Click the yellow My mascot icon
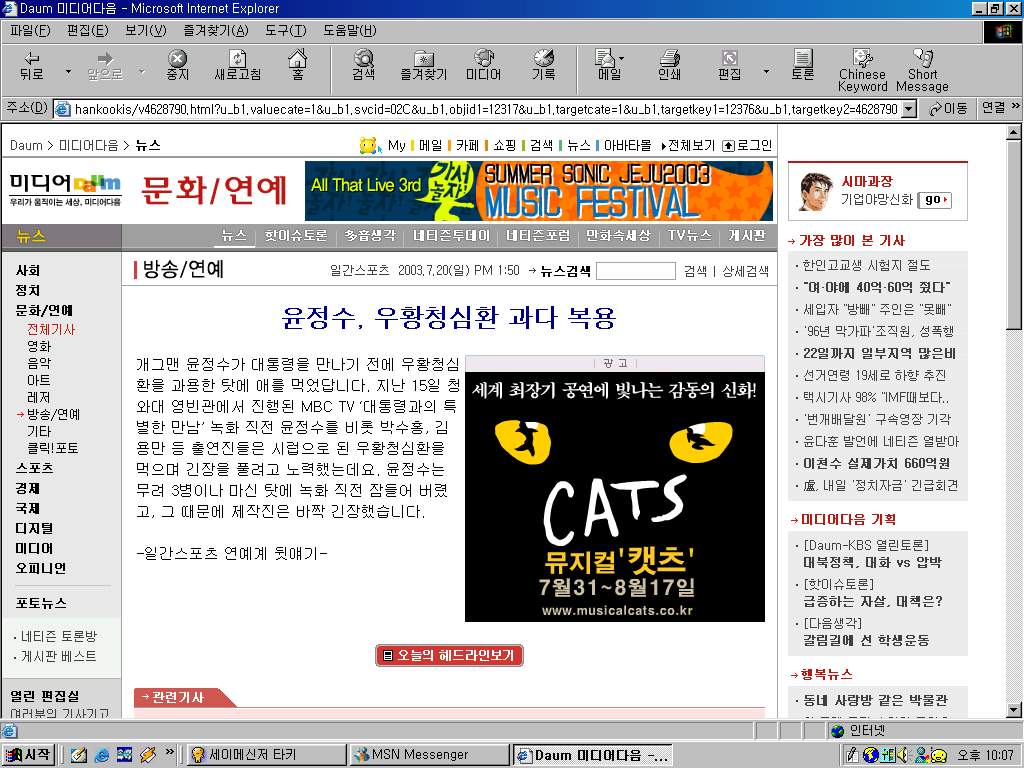This screenshot has width=1024, height=768. 370,145
